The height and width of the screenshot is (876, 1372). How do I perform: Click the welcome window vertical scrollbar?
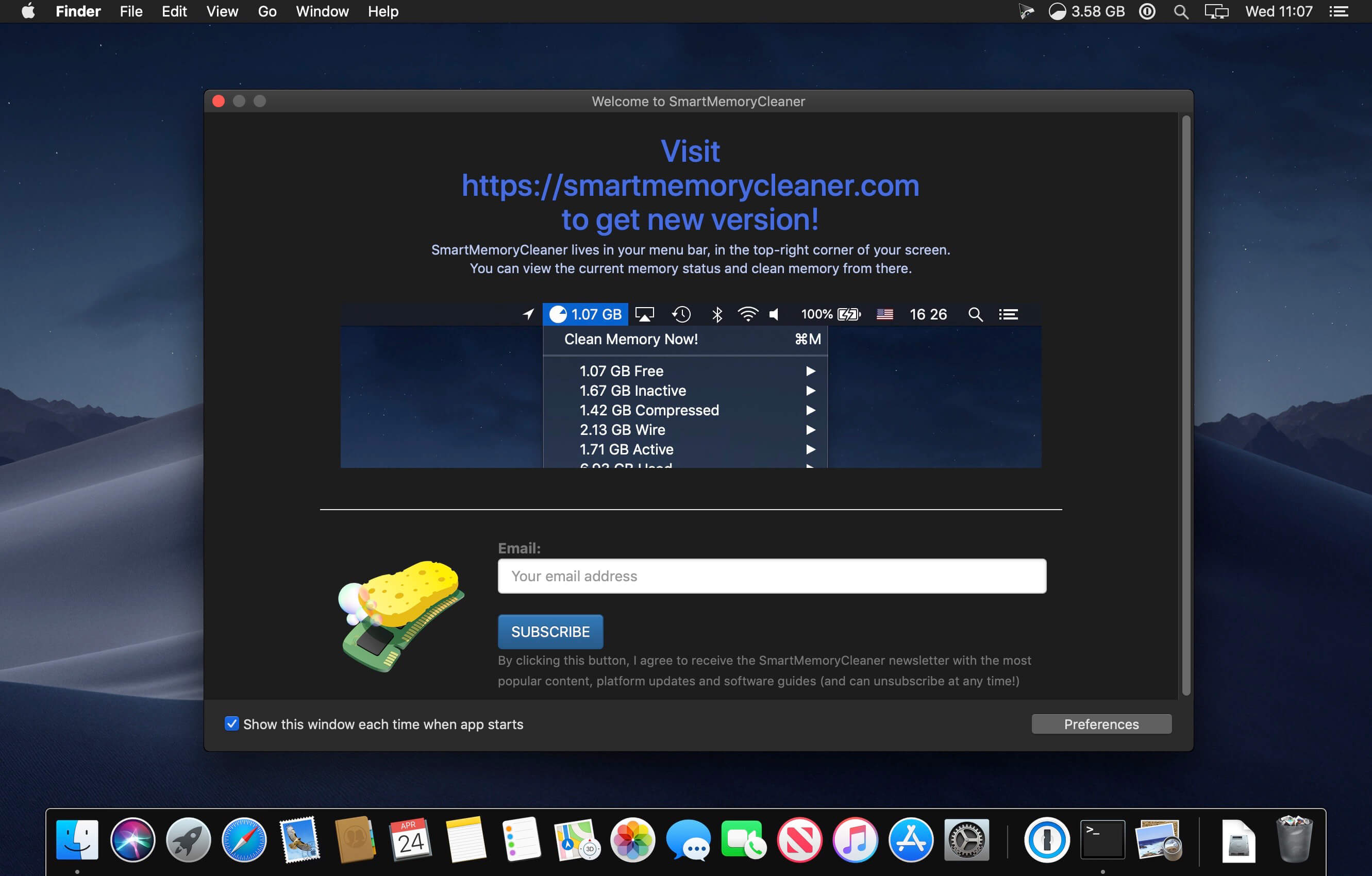(x=1186, y=406)
